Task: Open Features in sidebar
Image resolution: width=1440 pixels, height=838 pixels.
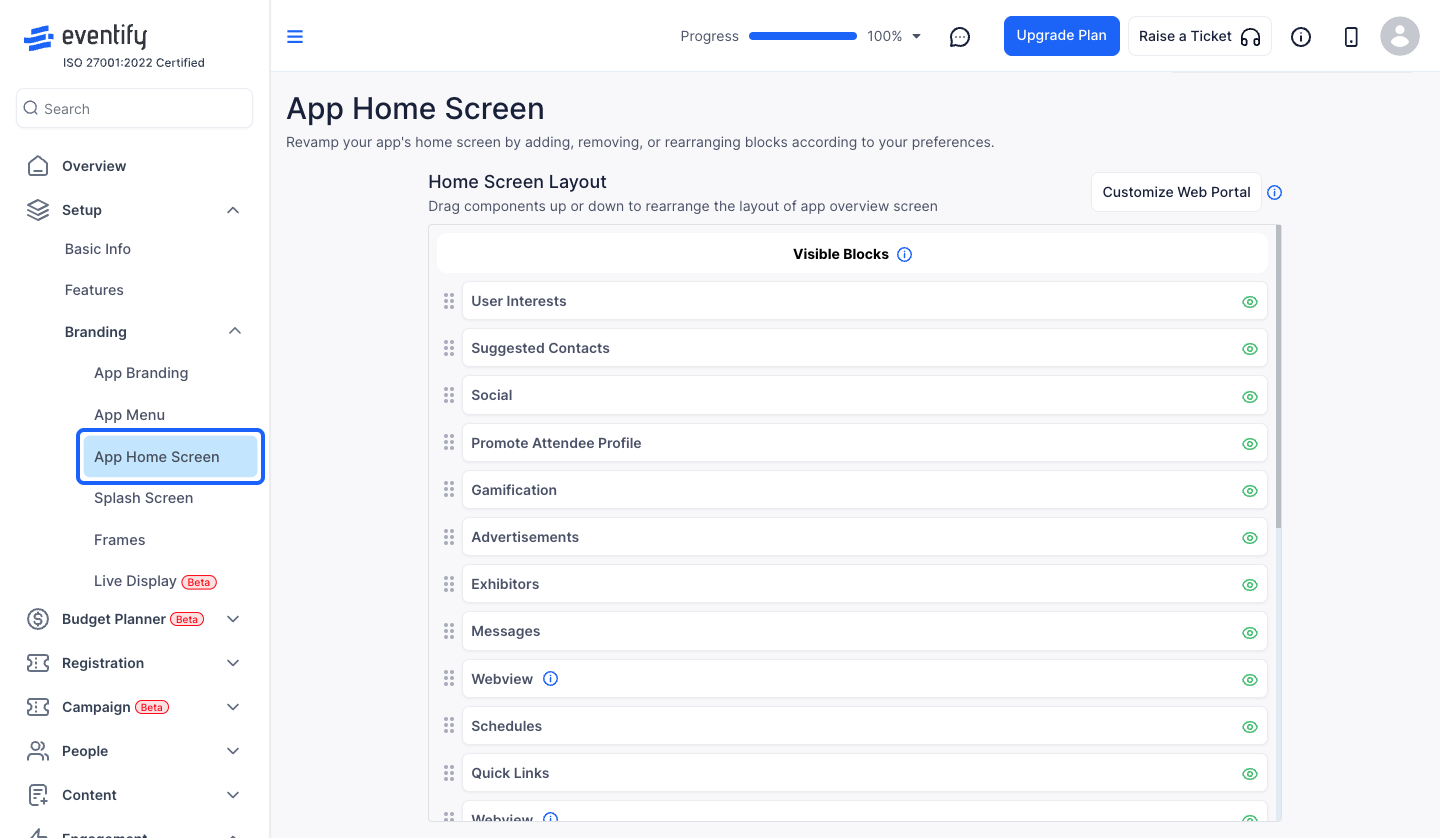Action: pyautogui.click(x=94, y=290)
